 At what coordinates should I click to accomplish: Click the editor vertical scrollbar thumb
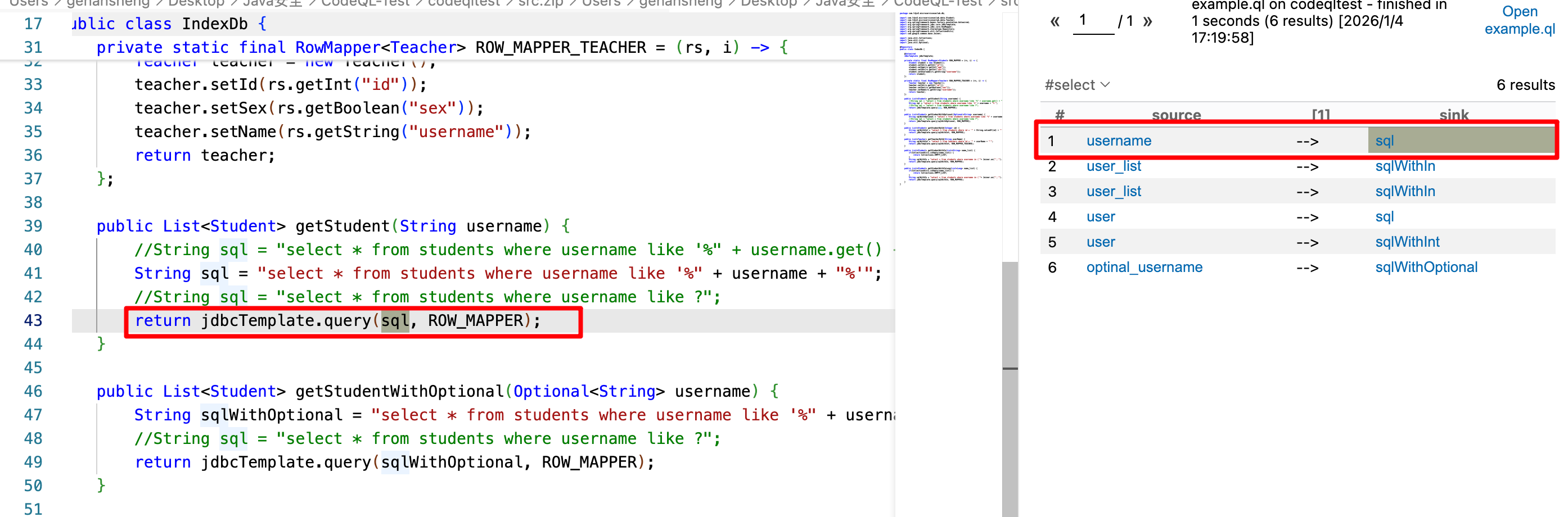pyautogui.click(x=1010, y=389)
